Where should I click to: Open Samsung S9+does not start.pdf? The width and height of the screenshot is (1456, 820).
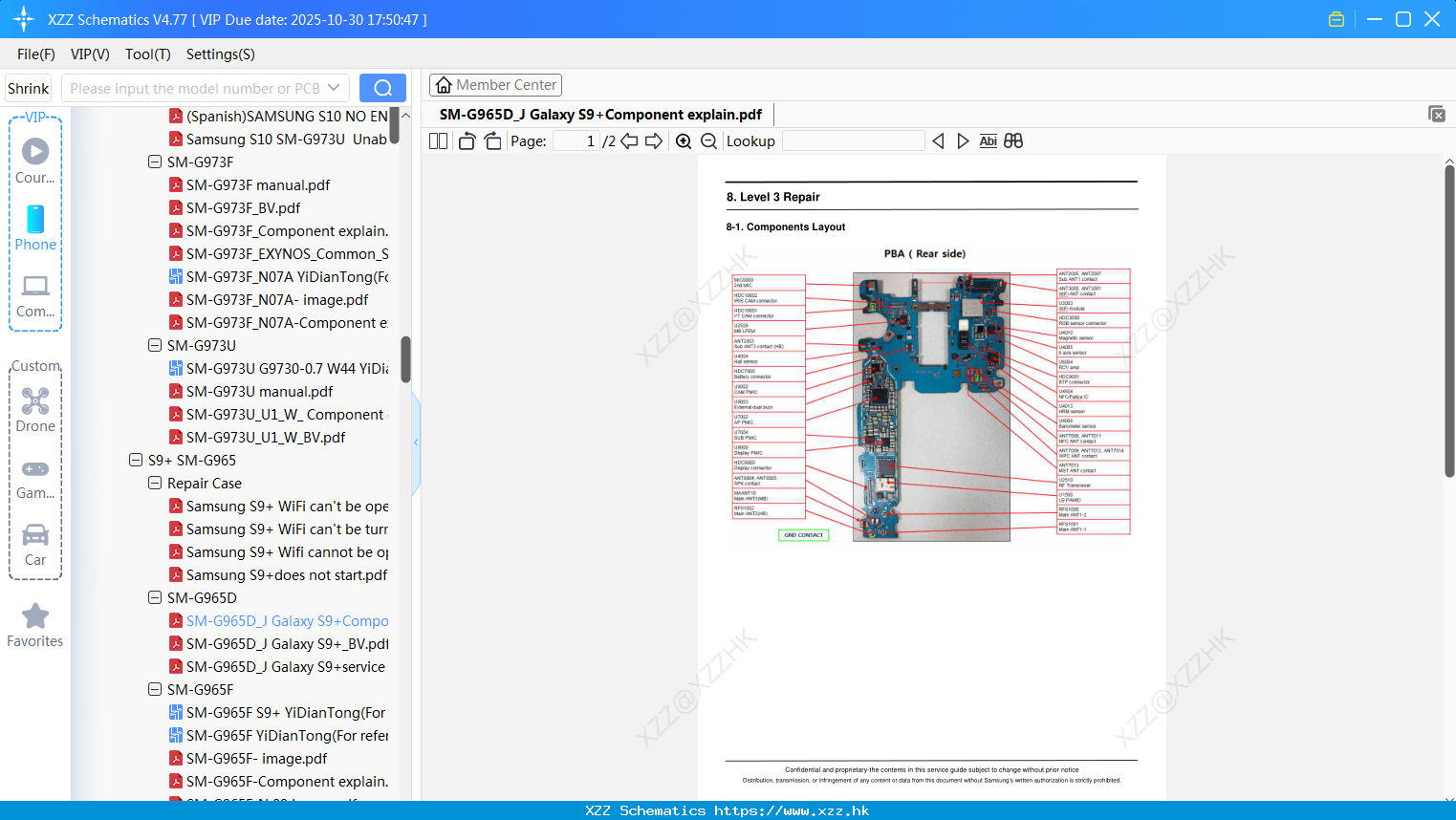pos(287,574)
